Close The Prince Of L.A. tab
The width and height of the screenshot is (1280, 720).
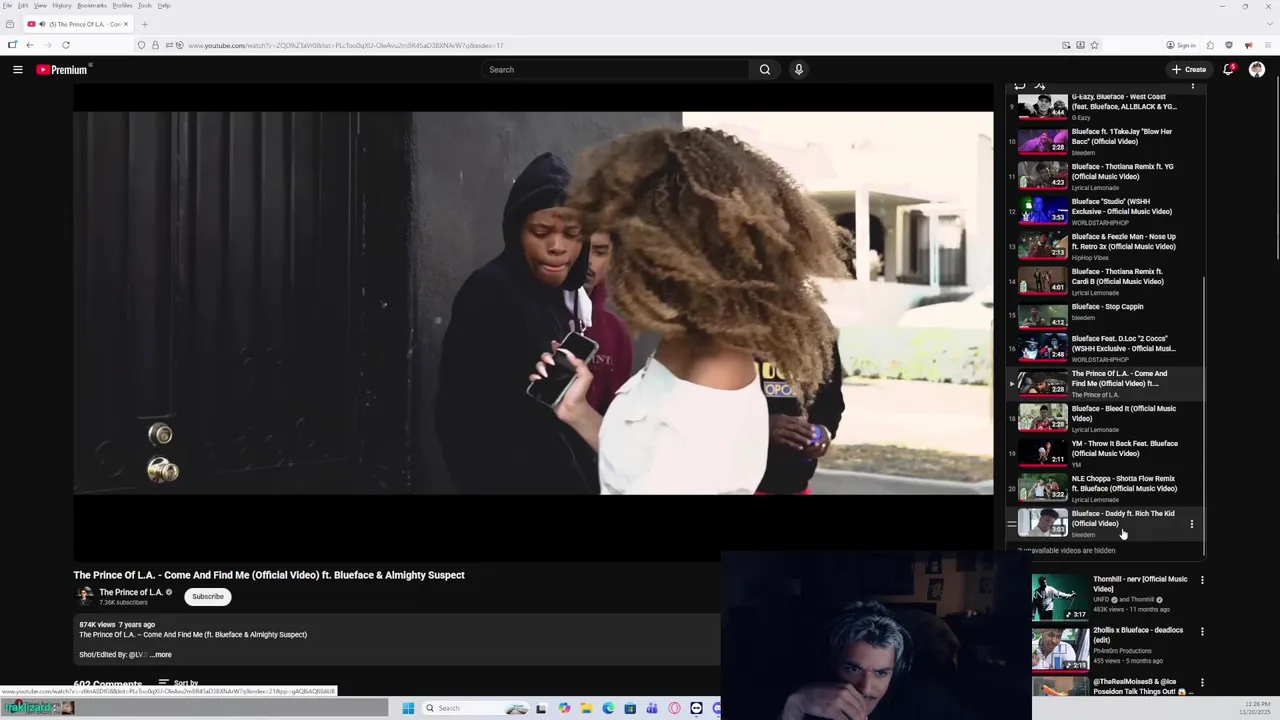pos(126,24)
